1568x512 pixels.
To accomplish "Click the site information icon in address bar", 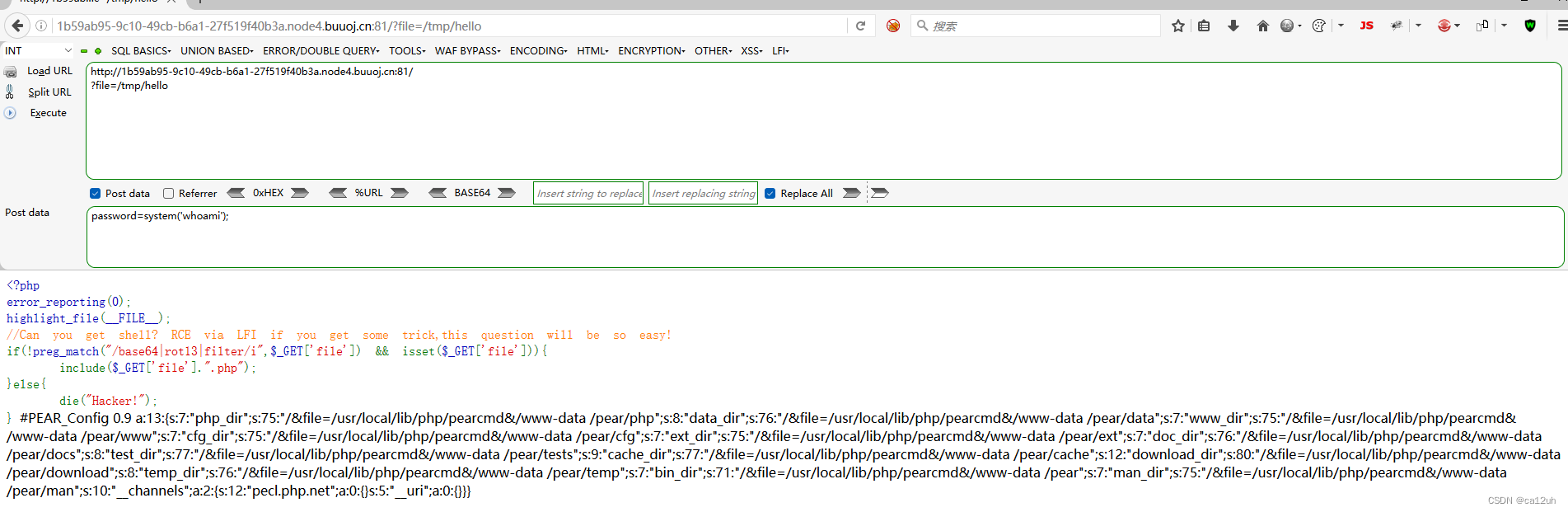I will 41,26.
